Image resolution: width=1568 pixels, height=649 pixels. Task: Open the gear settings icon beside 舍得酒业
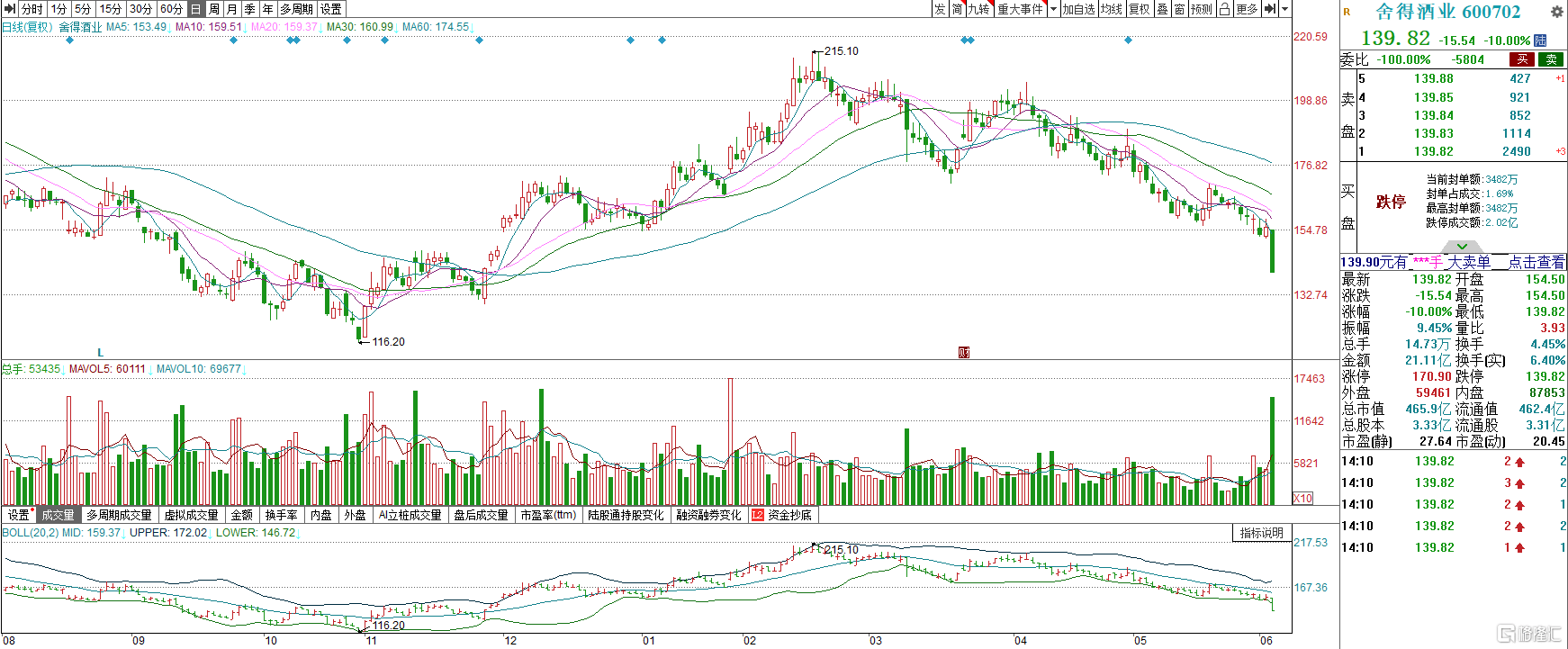click(x=1556, y=12)
